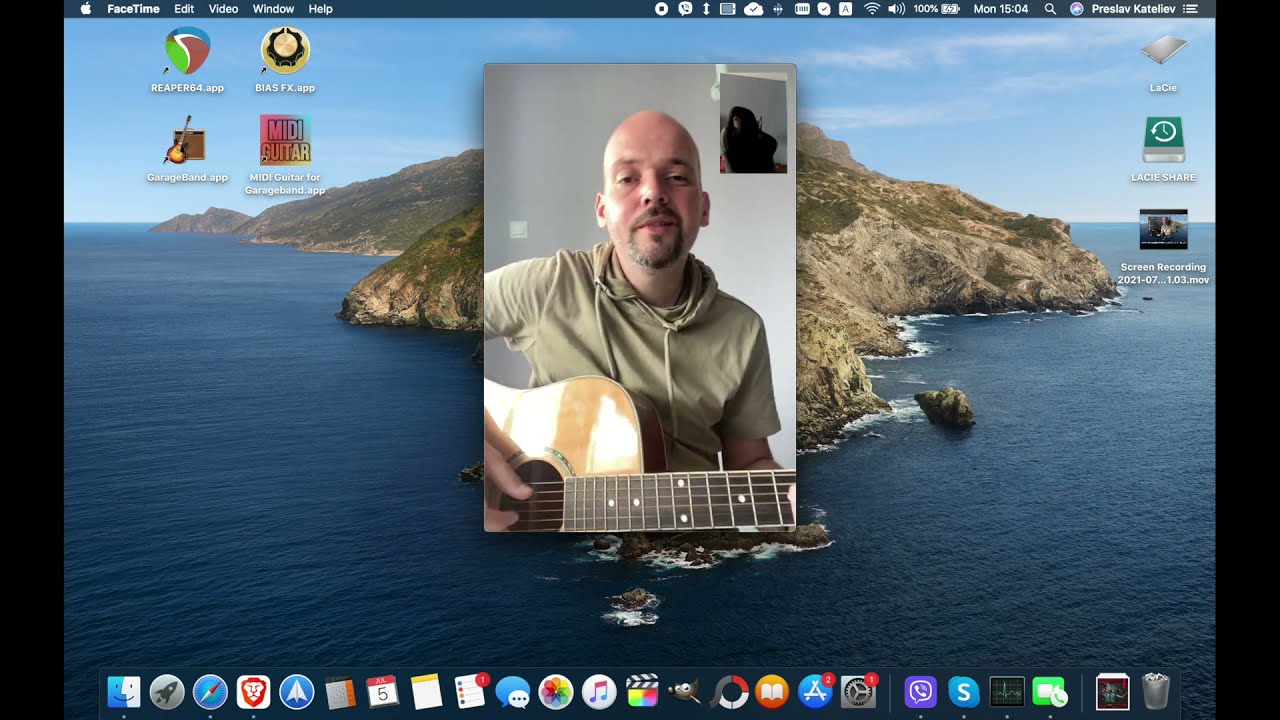Switch to FaceTime icon in the Dock
1280x720 pixels.
coord(1050,691)
